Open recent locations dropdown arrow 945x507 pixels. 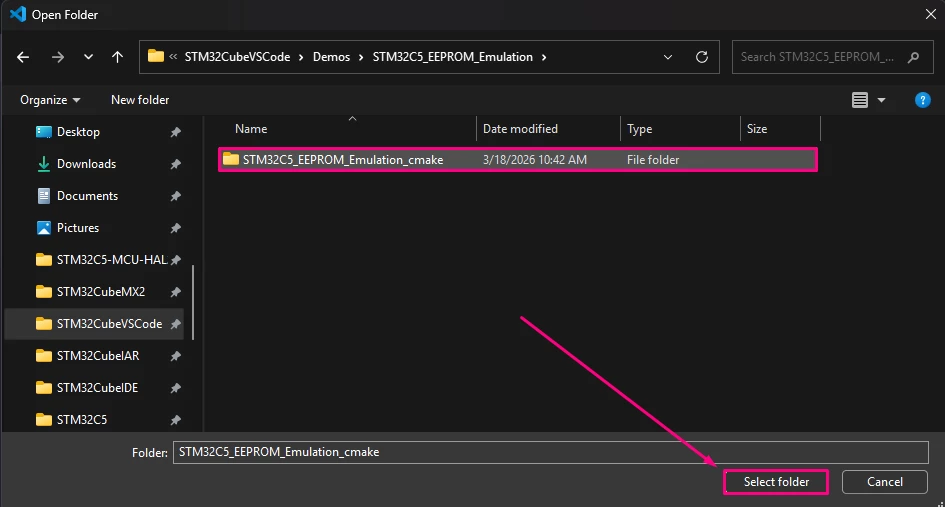88,57
